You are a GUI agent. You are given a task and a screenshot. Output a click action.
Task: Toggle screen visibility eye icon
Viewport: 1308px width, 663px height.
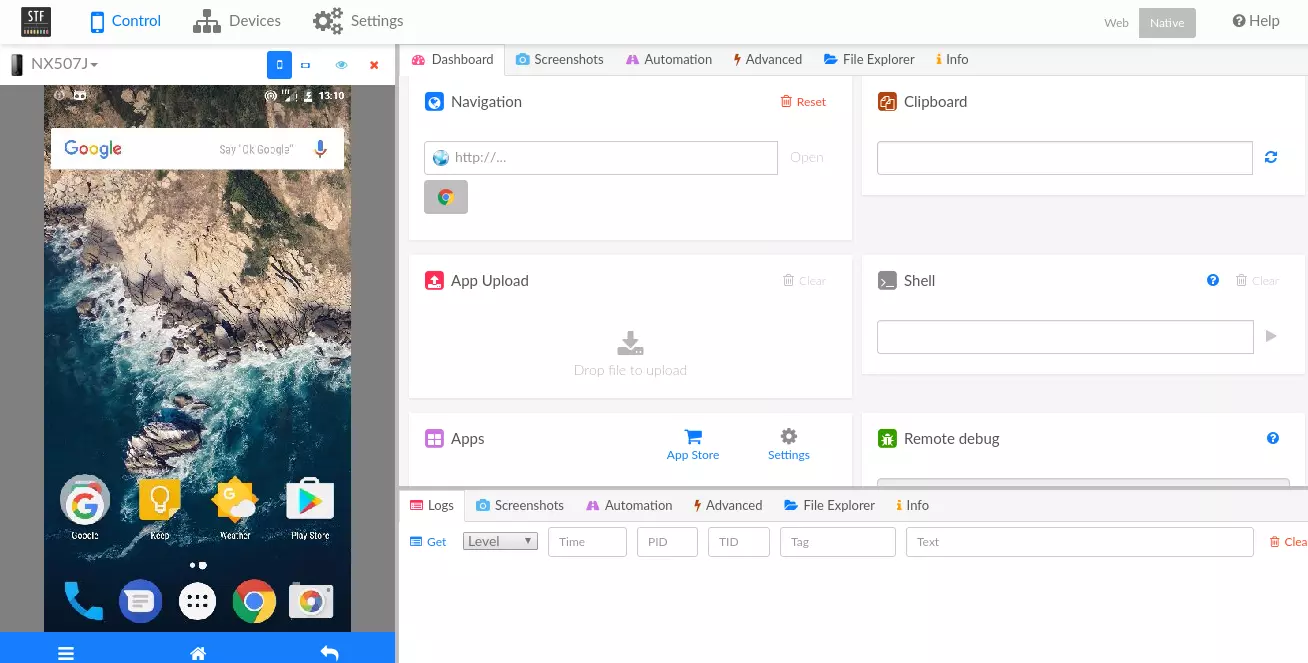click(x=341, y=65)
